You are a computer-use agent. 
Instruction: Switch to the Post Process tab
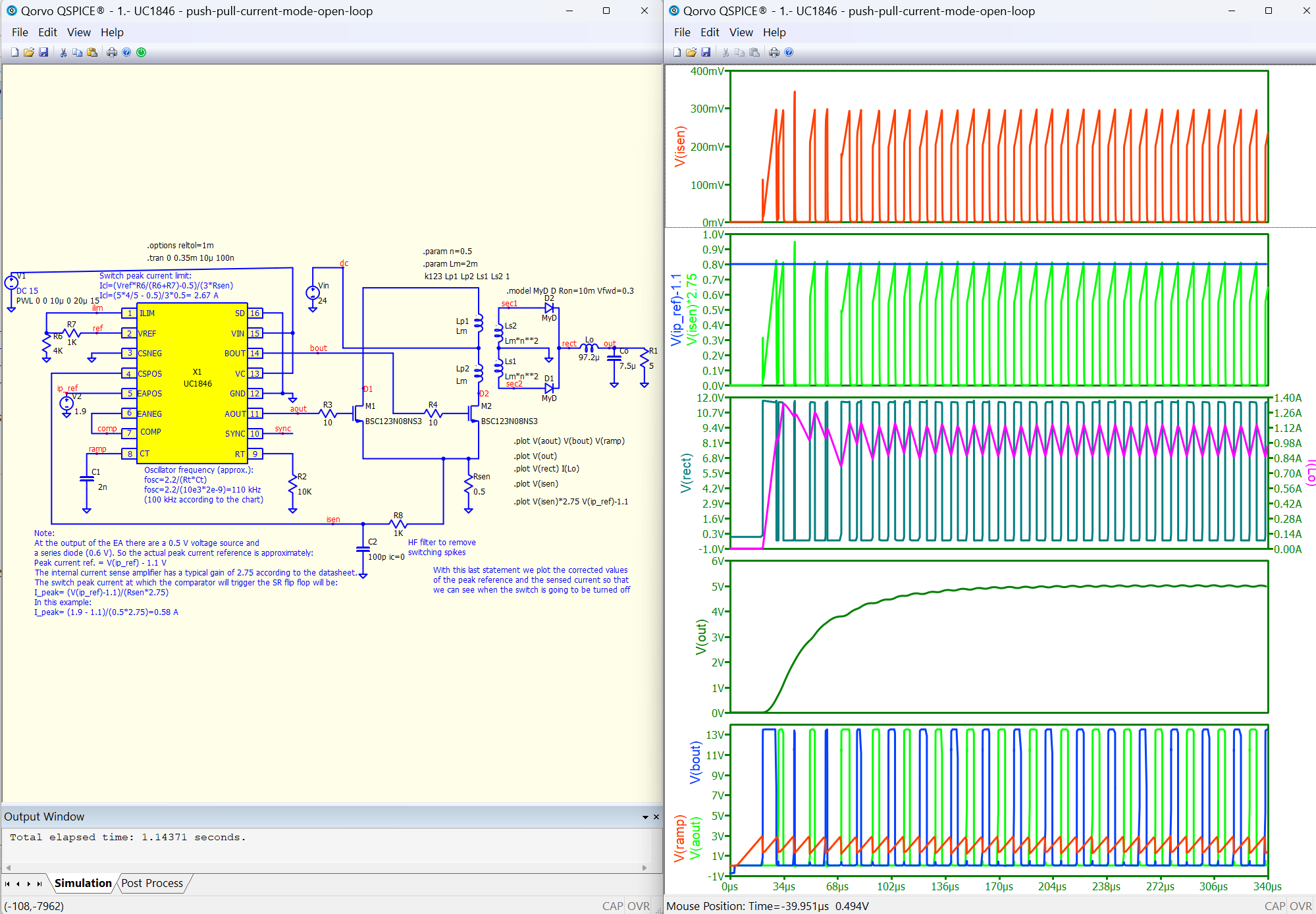click(152, 884)
